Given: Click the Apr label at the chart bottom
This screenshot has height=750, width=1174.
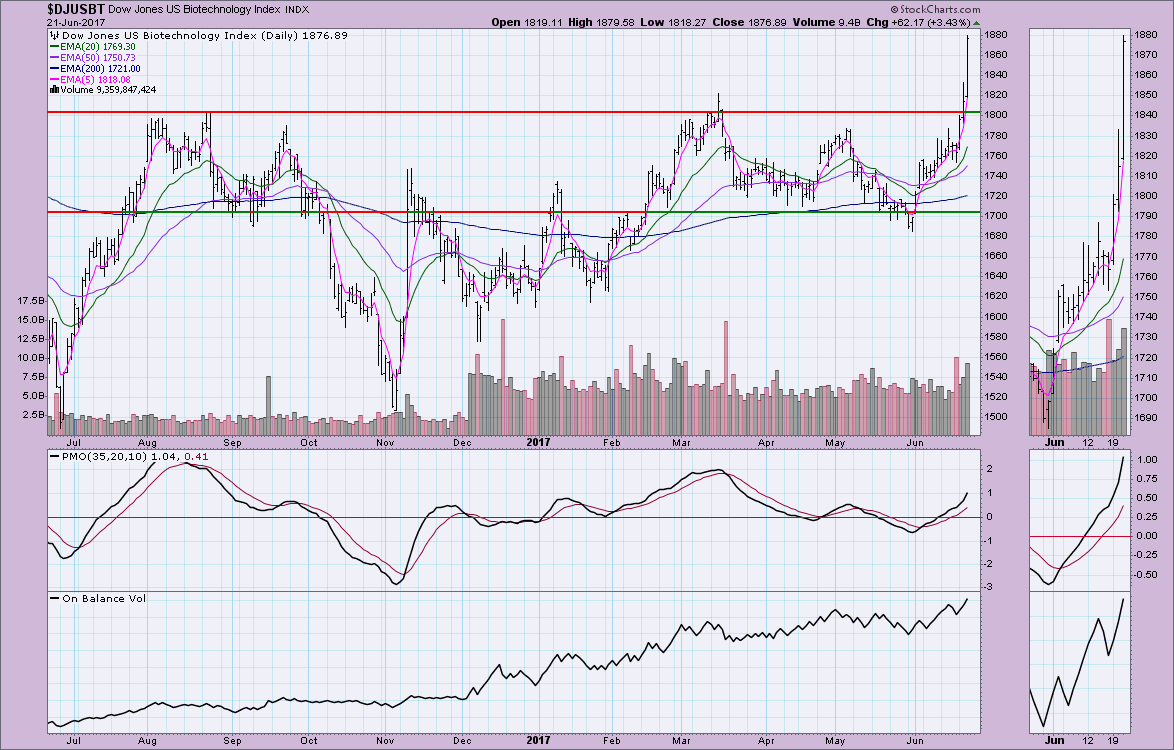Looking at the screenshot, I should pos(765,741).
